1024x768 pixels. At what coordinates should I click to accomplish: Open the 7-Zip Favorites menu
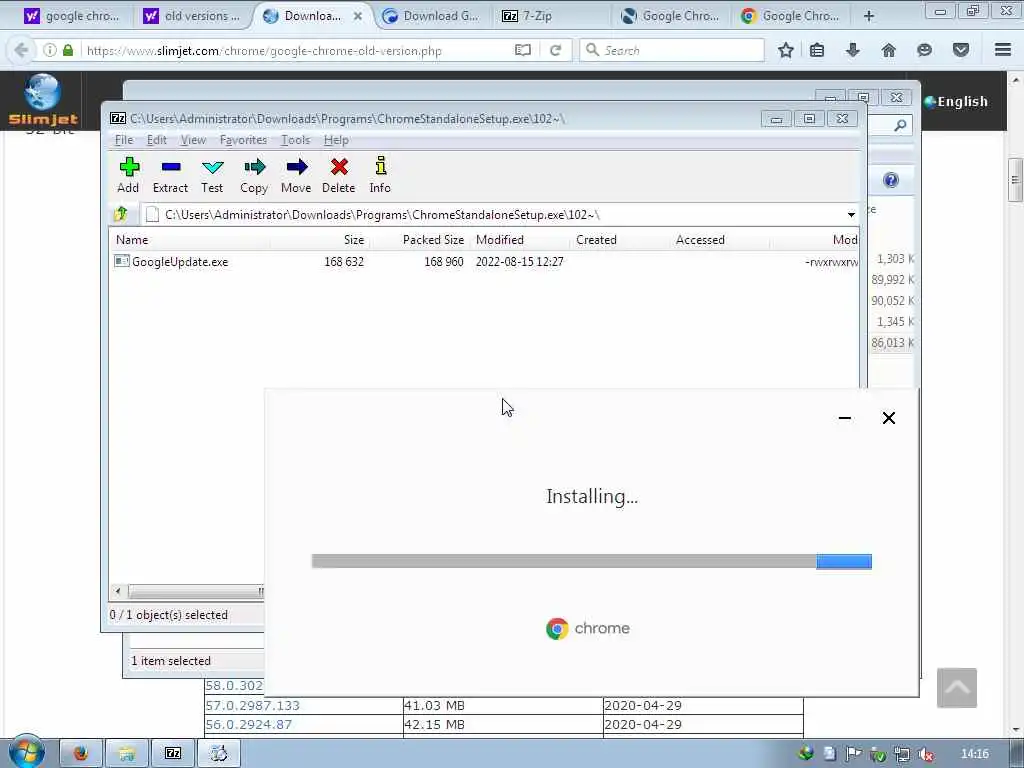pos(243,140)
